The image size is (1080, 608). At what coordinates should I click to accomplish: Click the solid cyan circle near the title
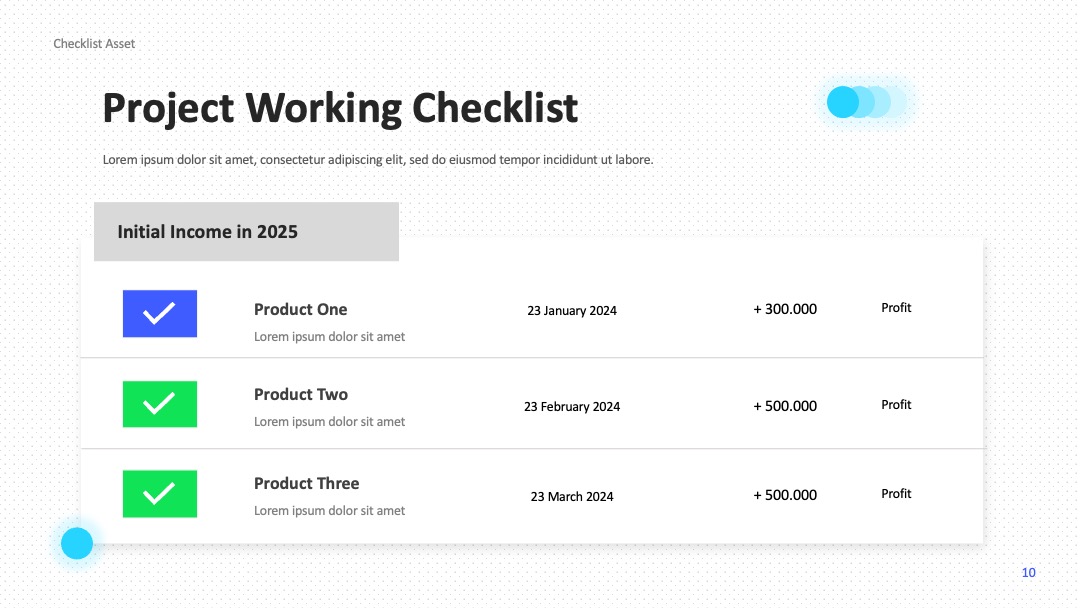(x=842, y=102)
